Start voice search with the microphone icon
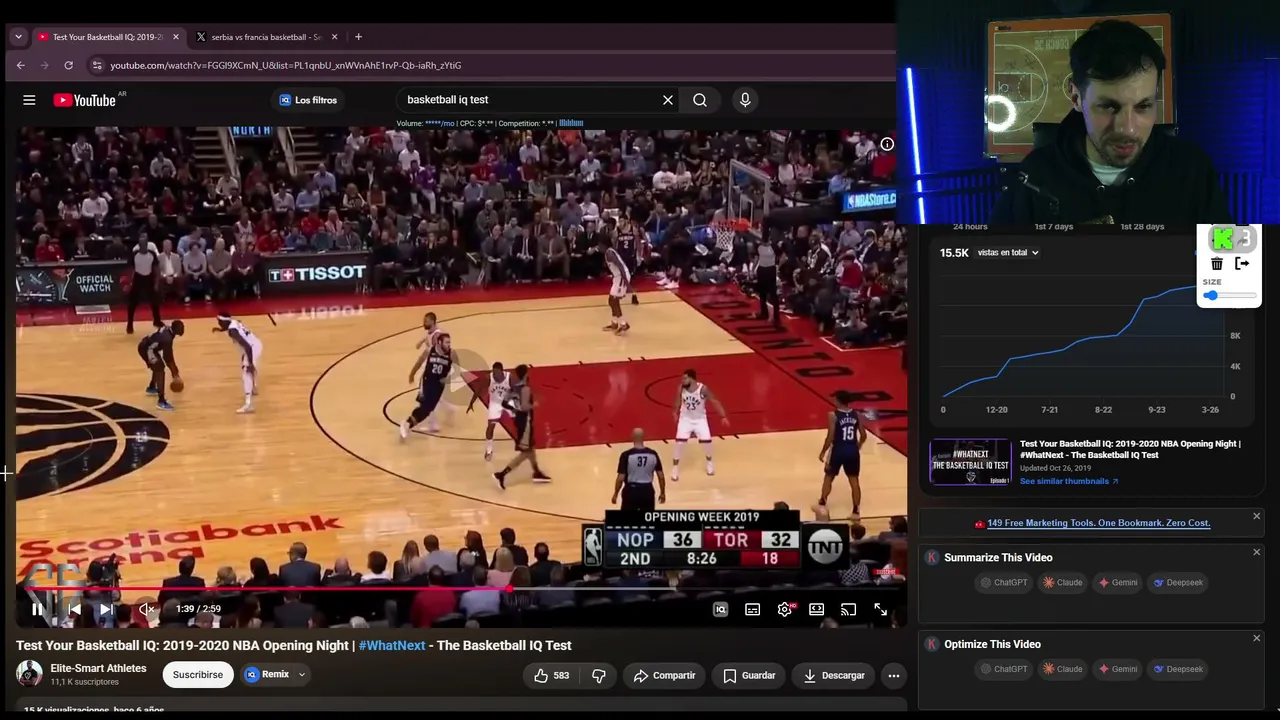1280x720 pixels. point(745,100)
